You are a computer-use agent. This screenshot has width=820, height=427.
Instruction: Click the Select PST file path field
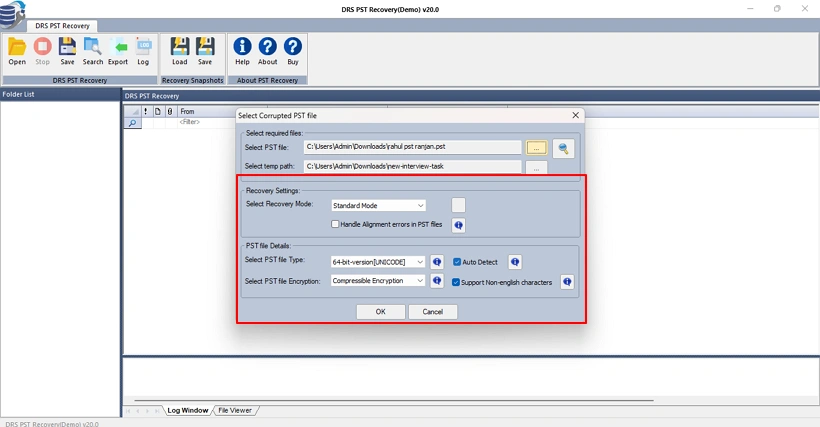(x=413, y=147)
